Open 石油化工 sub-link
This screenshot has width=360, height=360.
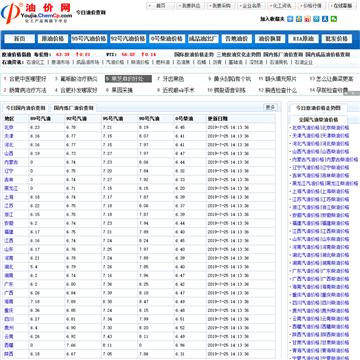tap(35, 62)
